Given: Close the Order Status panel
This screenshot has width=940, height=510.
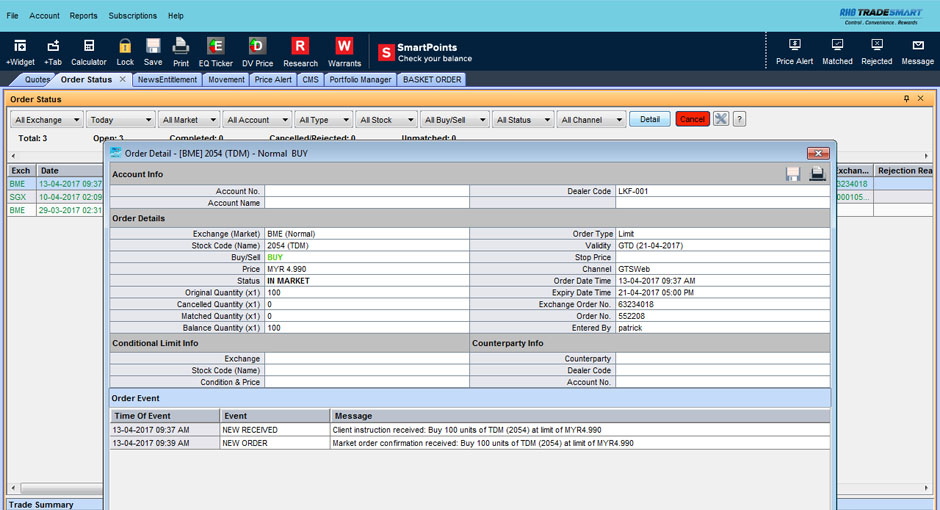Looking at the screenshot, I should tap(921, 99).
